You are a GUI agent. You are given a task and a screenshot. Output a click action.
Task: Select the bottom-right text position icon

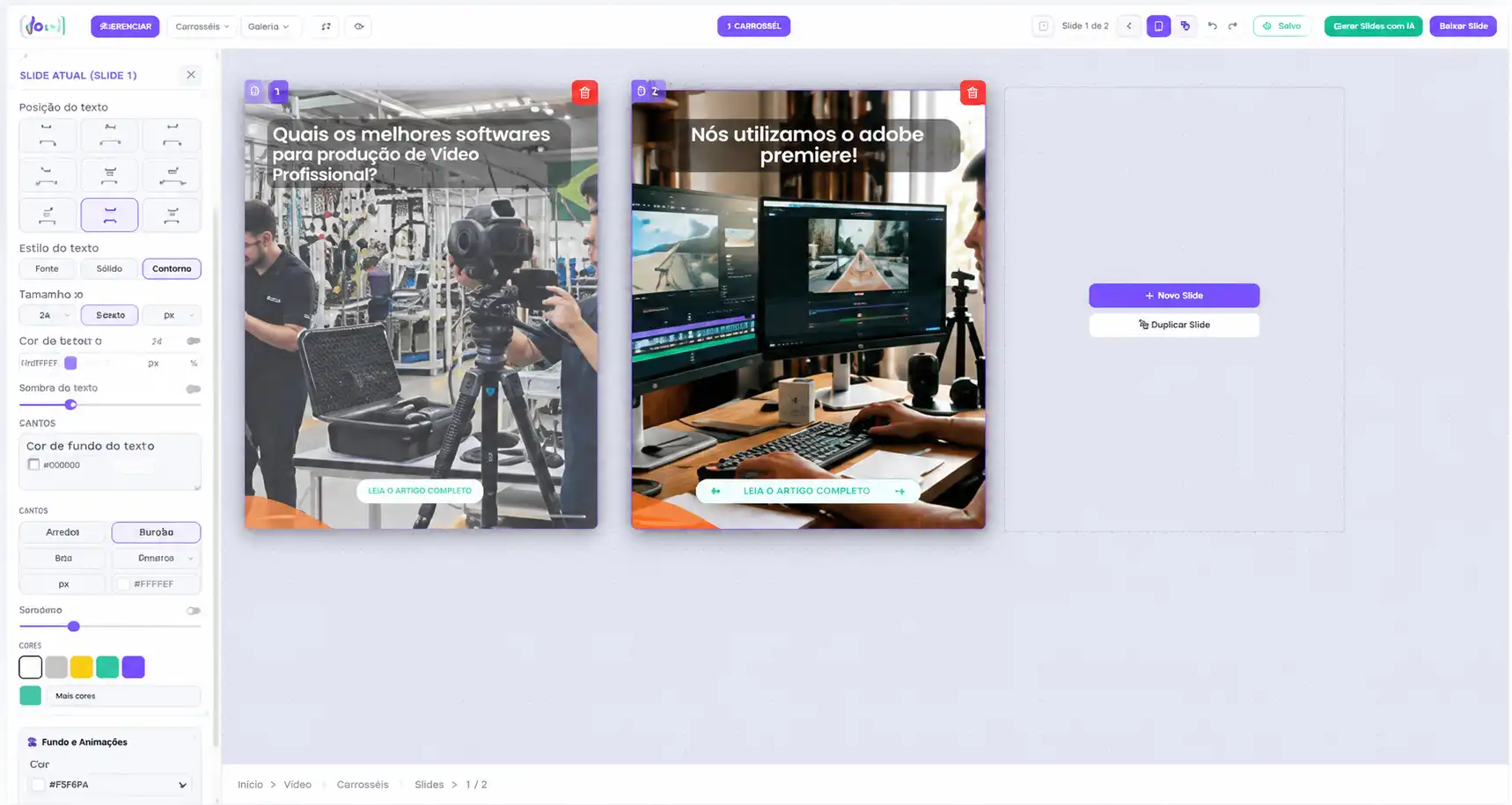172,215
